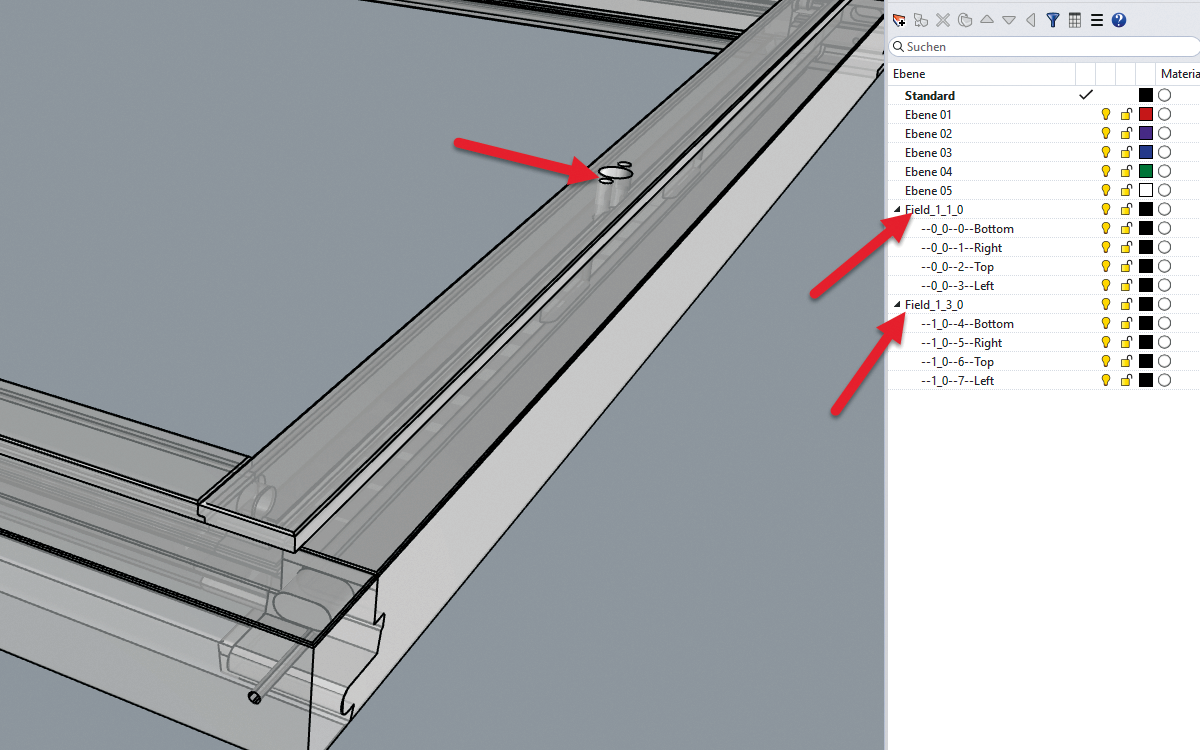Image resolution: width=1200 pixels, height=750 pixels.
Task: Select the Ebene 05 layer
Action: pyautogui.click(x=928, y=191)
